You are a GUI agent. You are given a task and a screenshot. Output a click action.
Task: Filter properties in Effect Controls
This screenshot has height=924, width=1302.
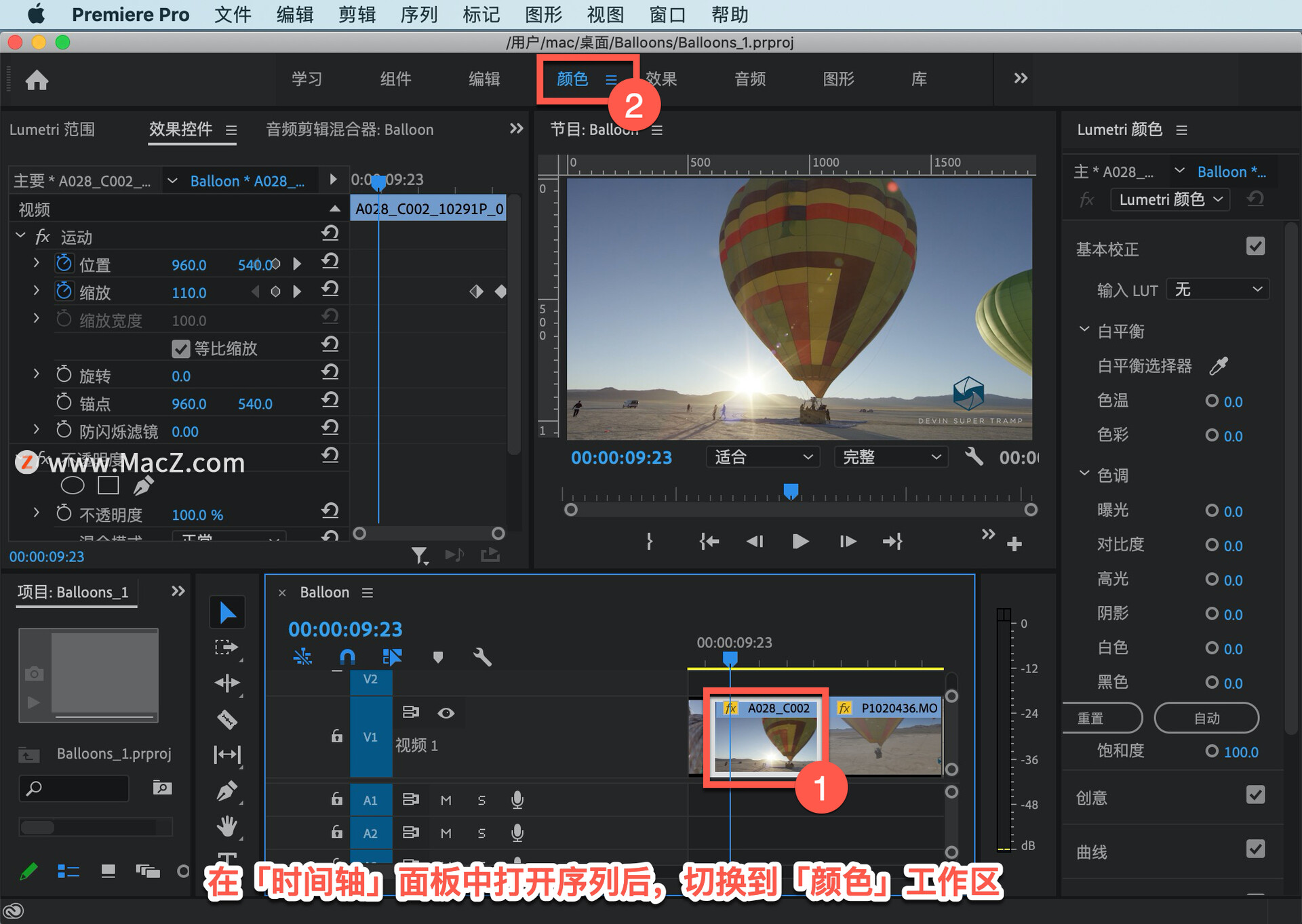click(x=420, y=556)
